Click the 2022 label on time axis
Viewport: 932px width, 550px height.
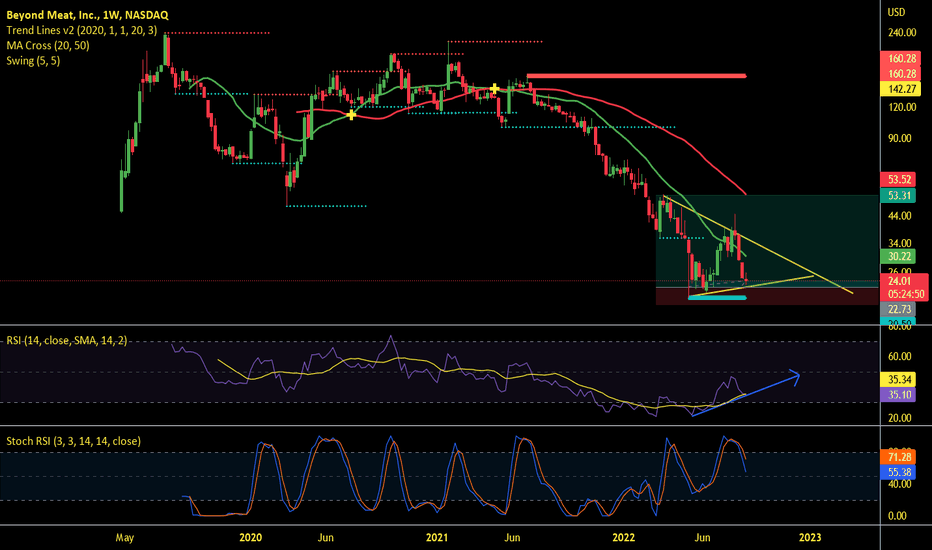pos(624,538)
